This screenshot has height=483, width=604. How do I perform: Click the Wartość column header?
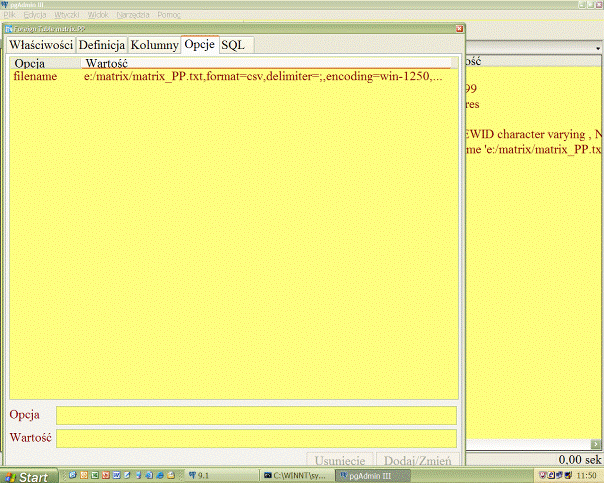(110, 63)
